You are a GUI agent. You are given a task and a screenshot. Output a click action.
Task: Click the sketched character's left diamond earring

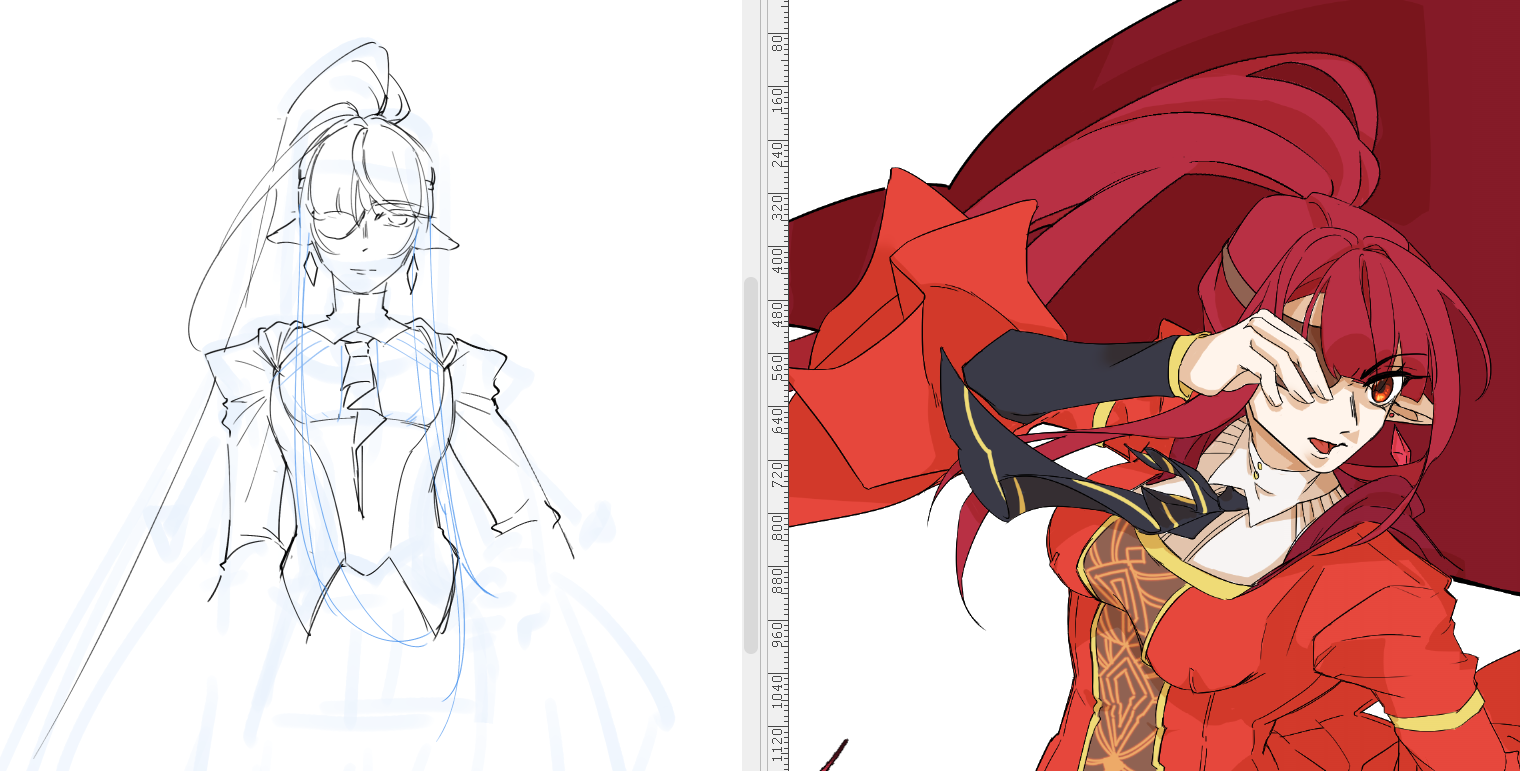tap(311, 268)
